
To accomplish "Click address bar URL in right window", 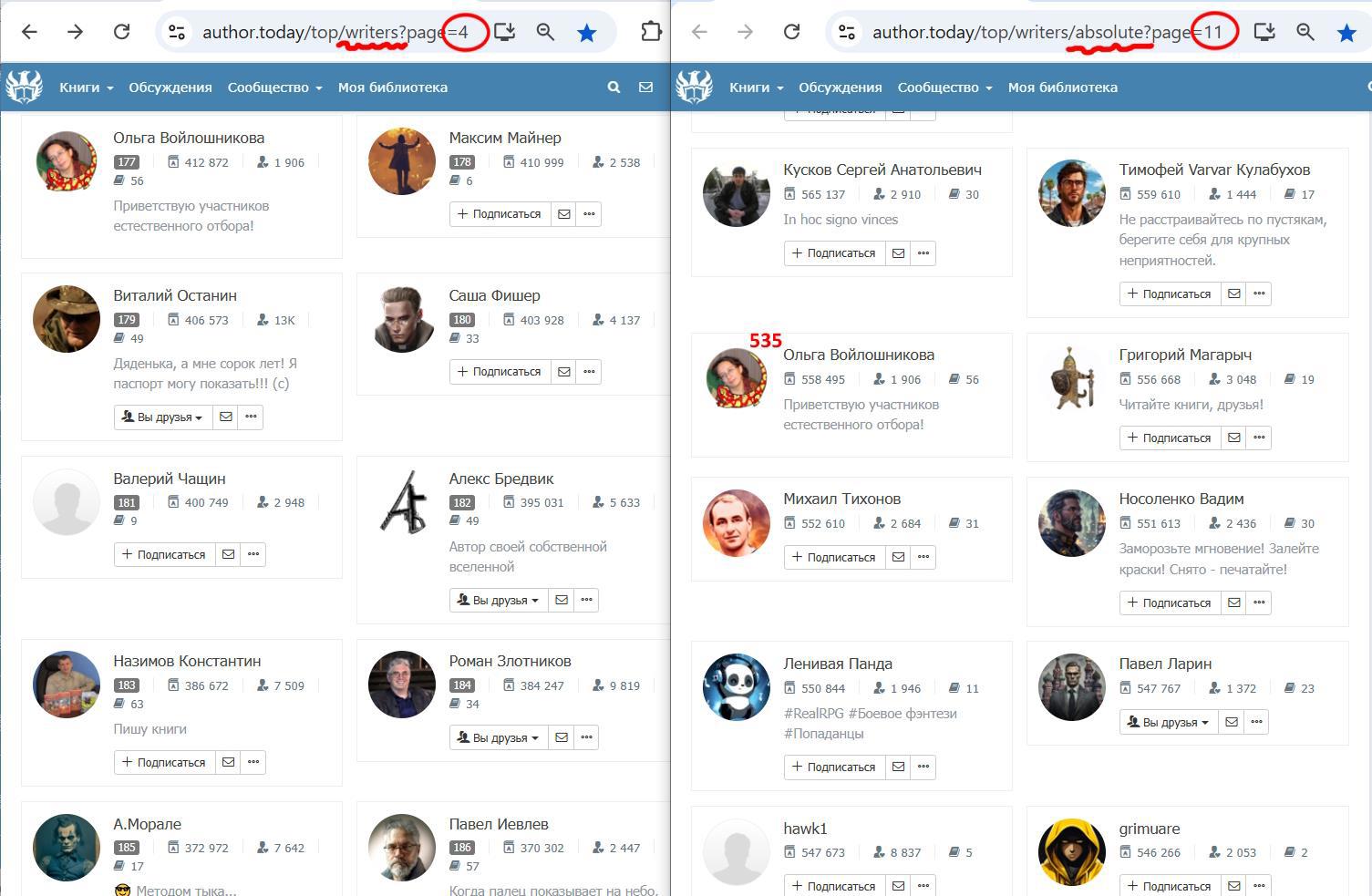I will click(x=1047, y=33).
